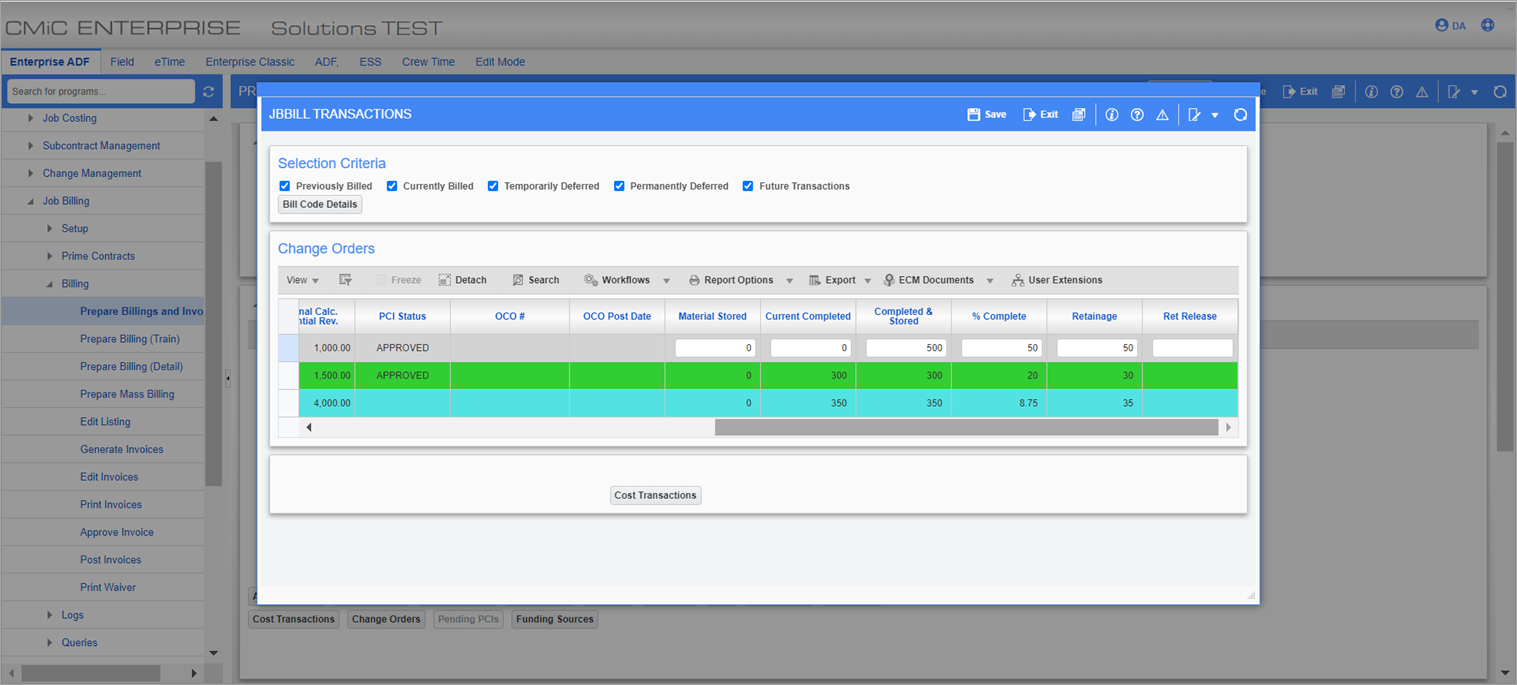Click Funding Sources button in the background window
The height and width of the screenshot is (685, 1517).
coord(555,619)
